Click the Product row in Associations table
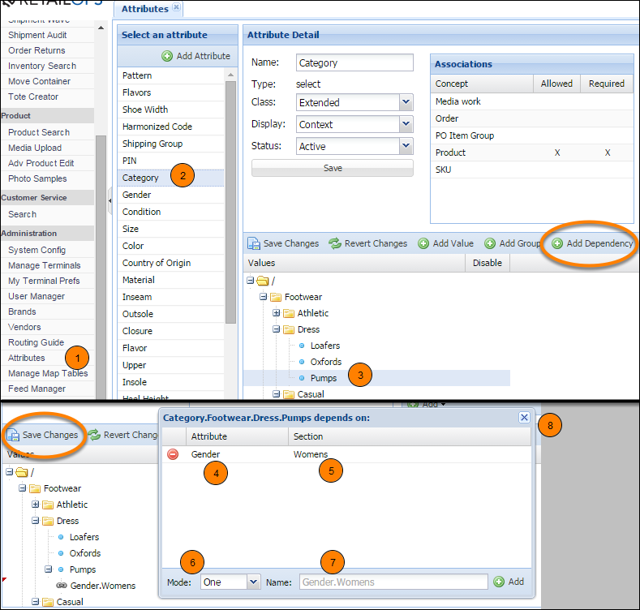Screen dimensions: 640x610 (x=531, y=153)
